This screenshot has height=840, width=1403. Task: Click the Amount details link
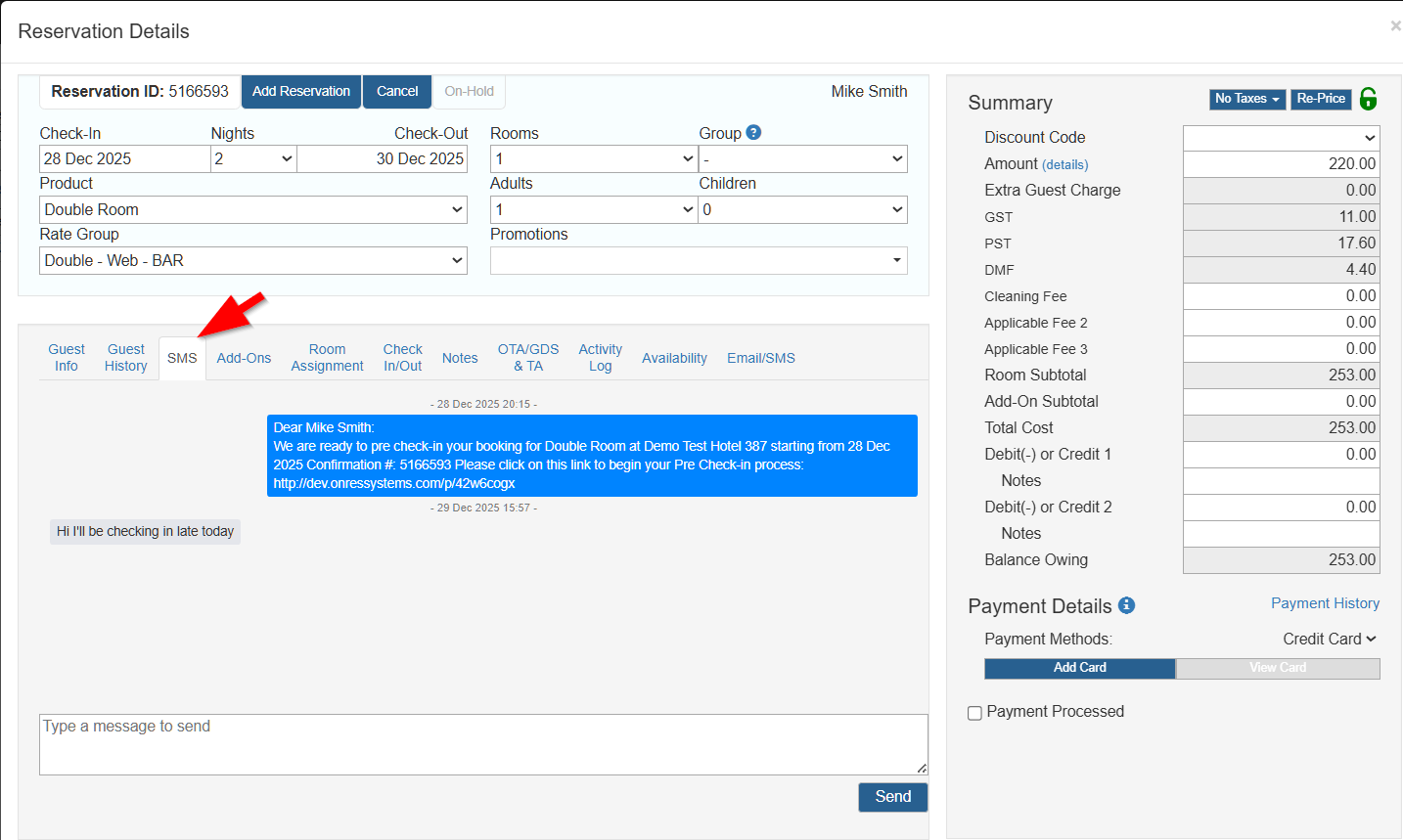1064,165
